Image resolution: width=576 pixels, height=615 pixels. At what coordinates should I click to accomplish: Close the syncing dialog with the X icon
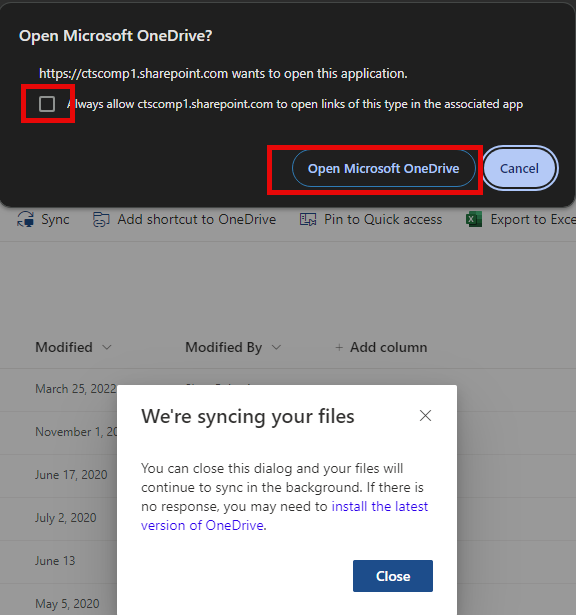coord(425,416)
